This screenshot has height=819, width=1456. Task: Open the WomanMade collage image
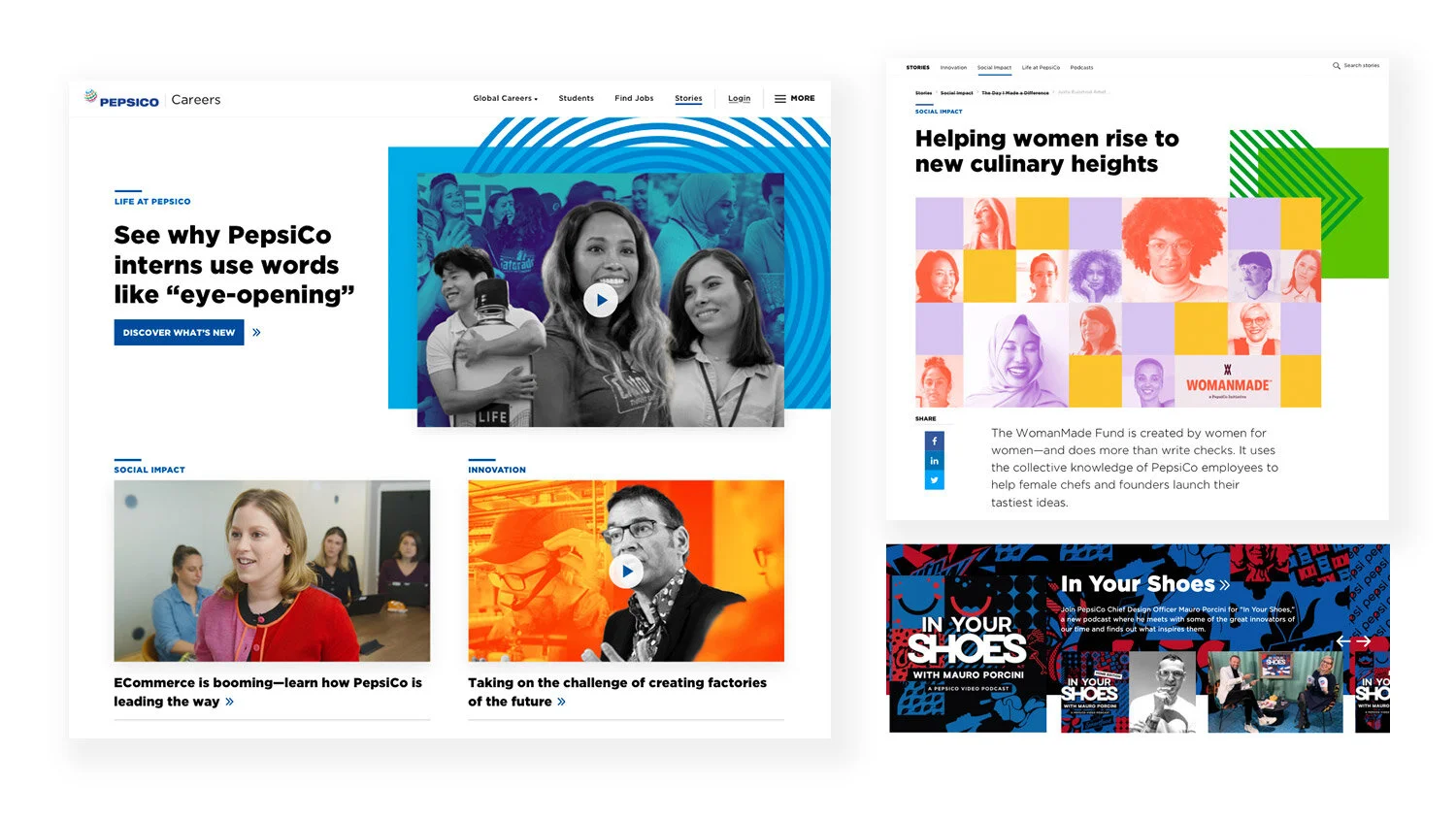pyautogui.click(x=1118, y=302)
